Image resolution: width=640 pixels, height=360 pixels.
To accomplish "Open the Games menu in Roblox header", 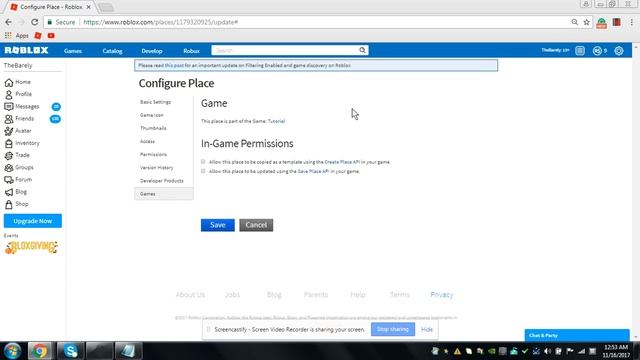I will (x=73, y=51).
